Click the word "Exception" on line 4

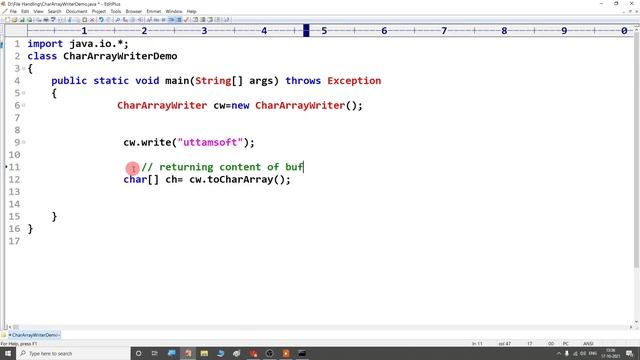point(354,81)
